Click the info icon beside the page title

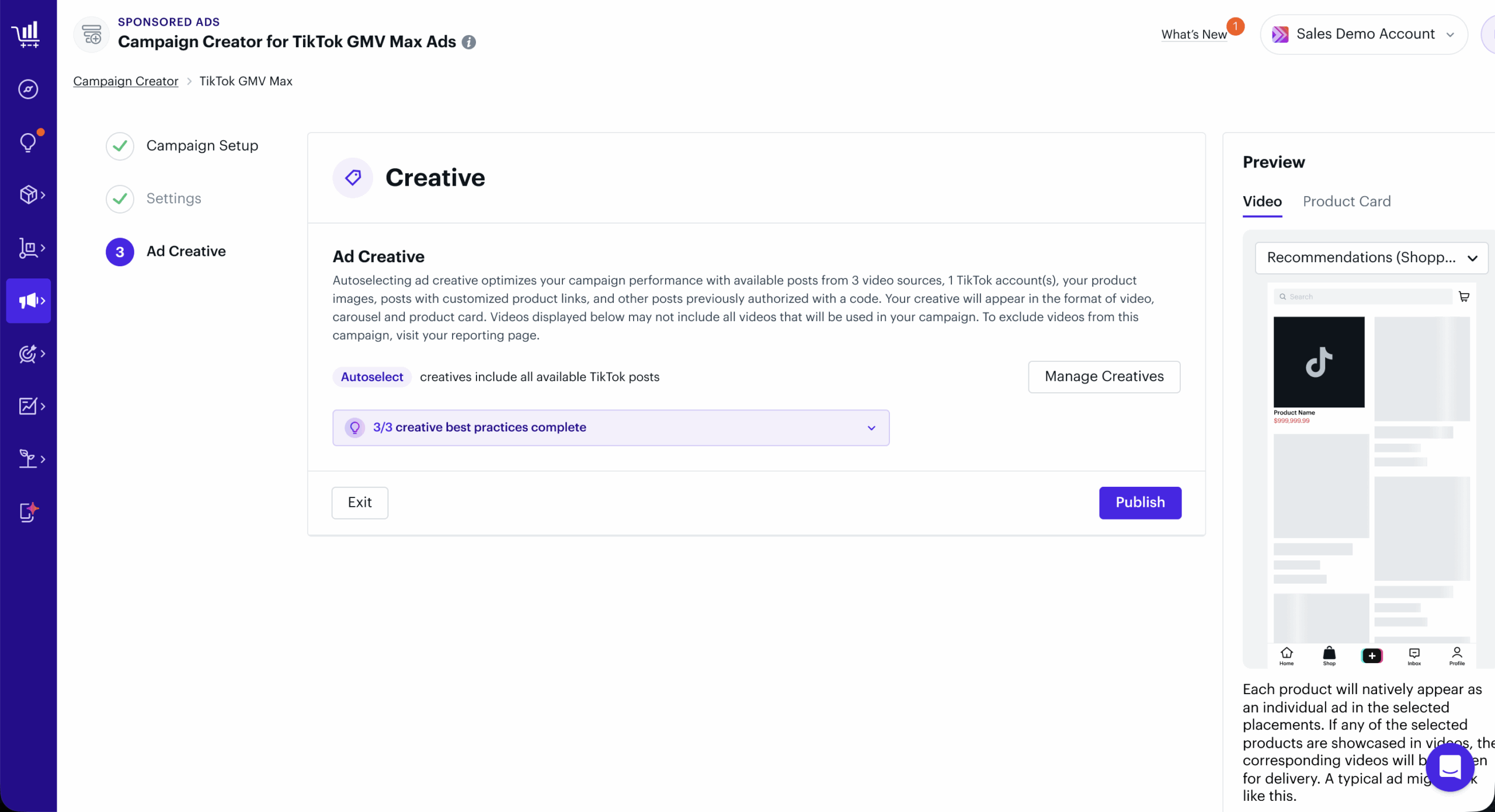click(468, 42)
